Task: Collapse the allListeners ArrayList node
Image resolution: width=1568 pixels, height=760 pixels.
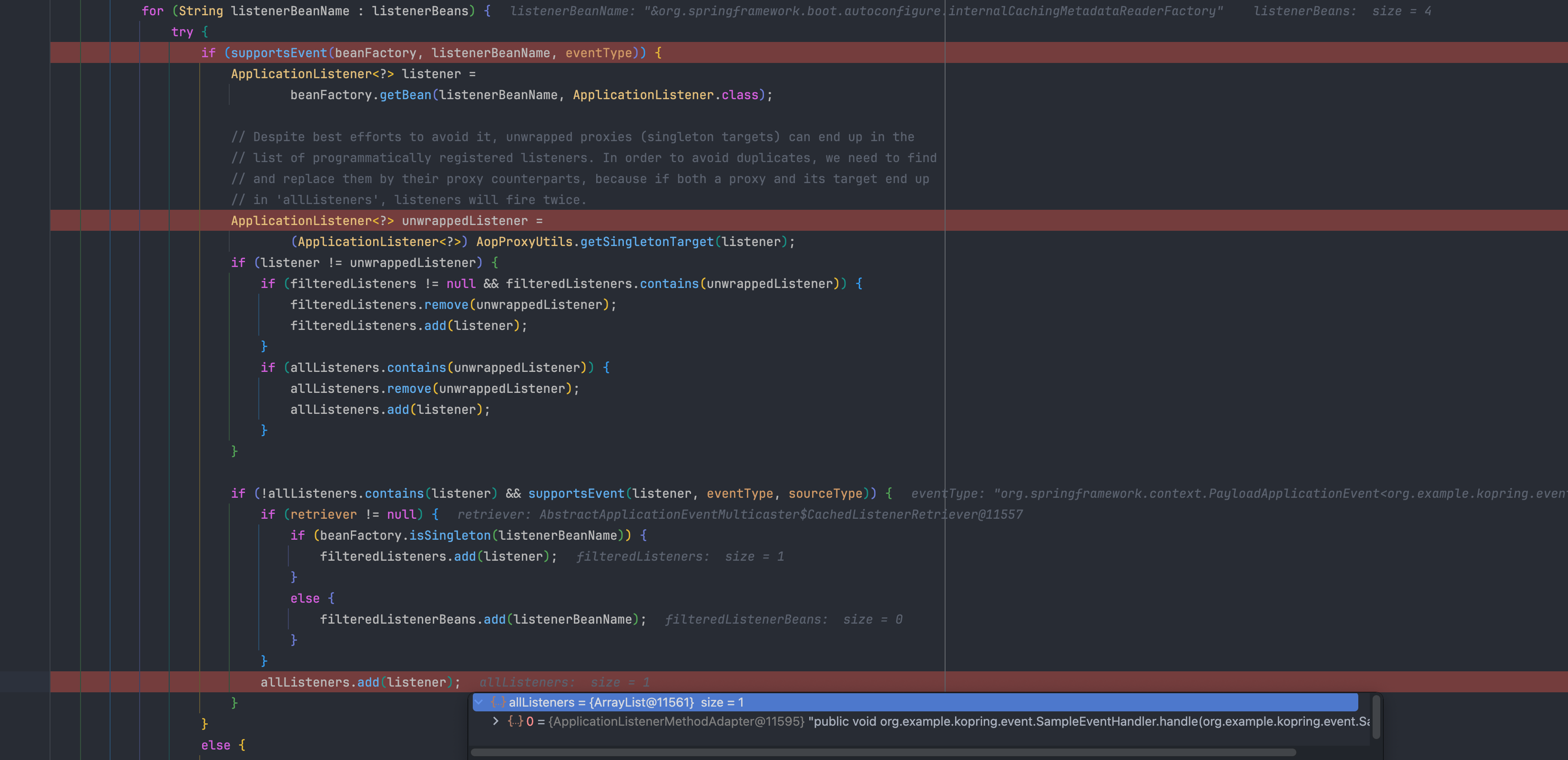Action: (479, 702)
